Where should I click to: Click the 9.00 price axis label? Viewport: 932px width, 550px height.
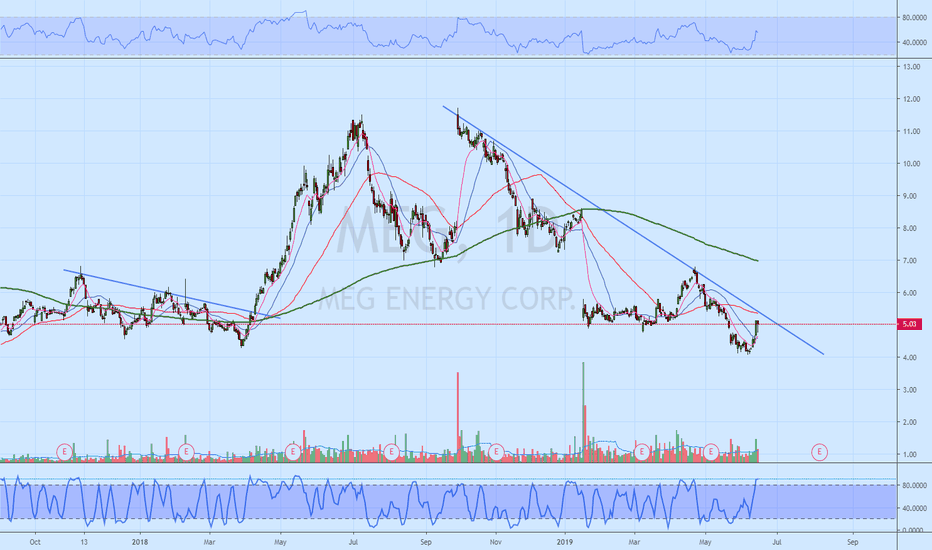912,196
